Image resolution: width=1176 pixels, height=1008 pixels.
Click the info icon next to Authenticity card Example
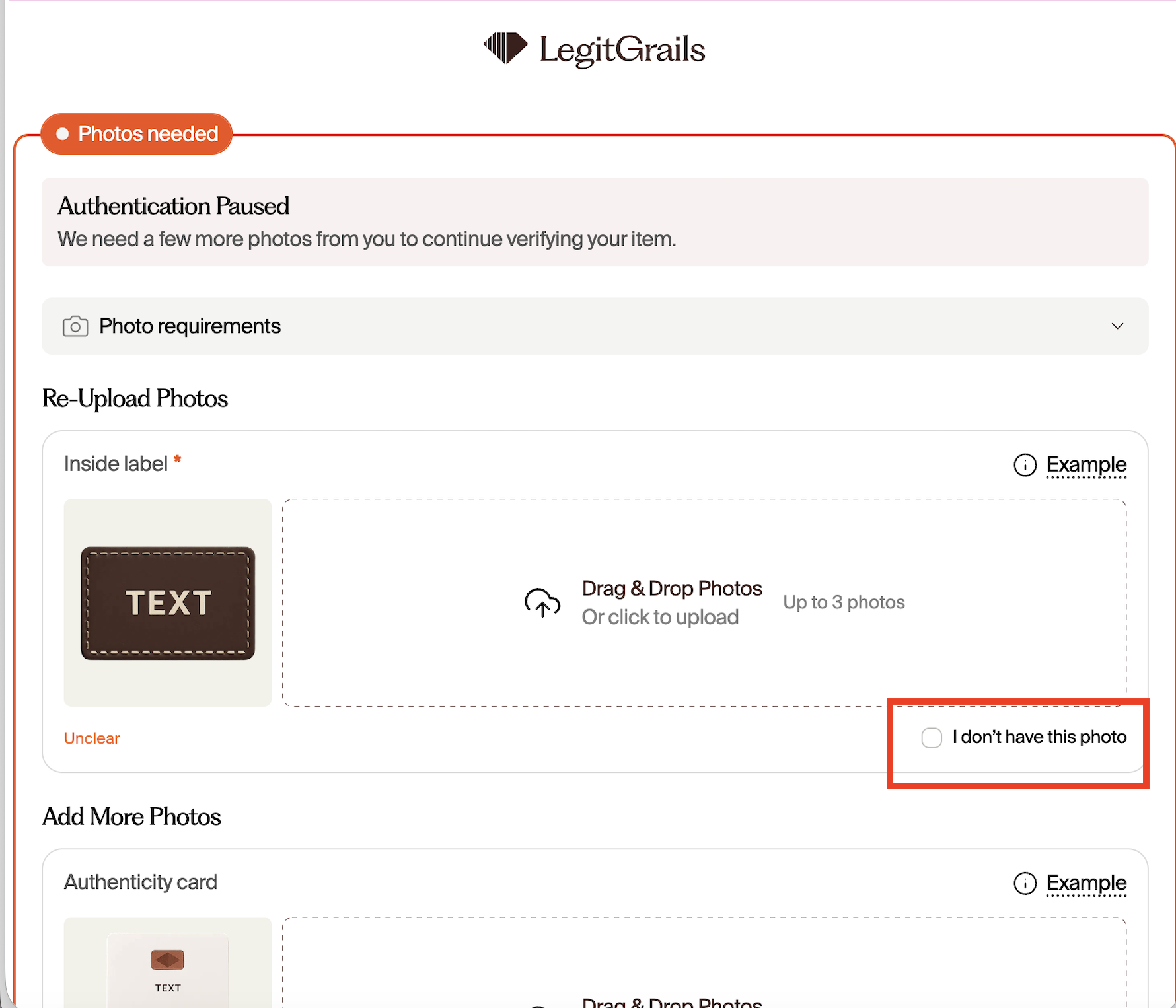pos(1025,883)
